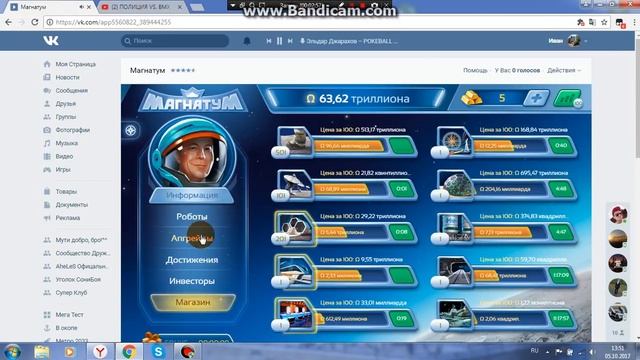640x360 pixels.
Task: Open the VK logo home link
Action: [x=51, y=40]
